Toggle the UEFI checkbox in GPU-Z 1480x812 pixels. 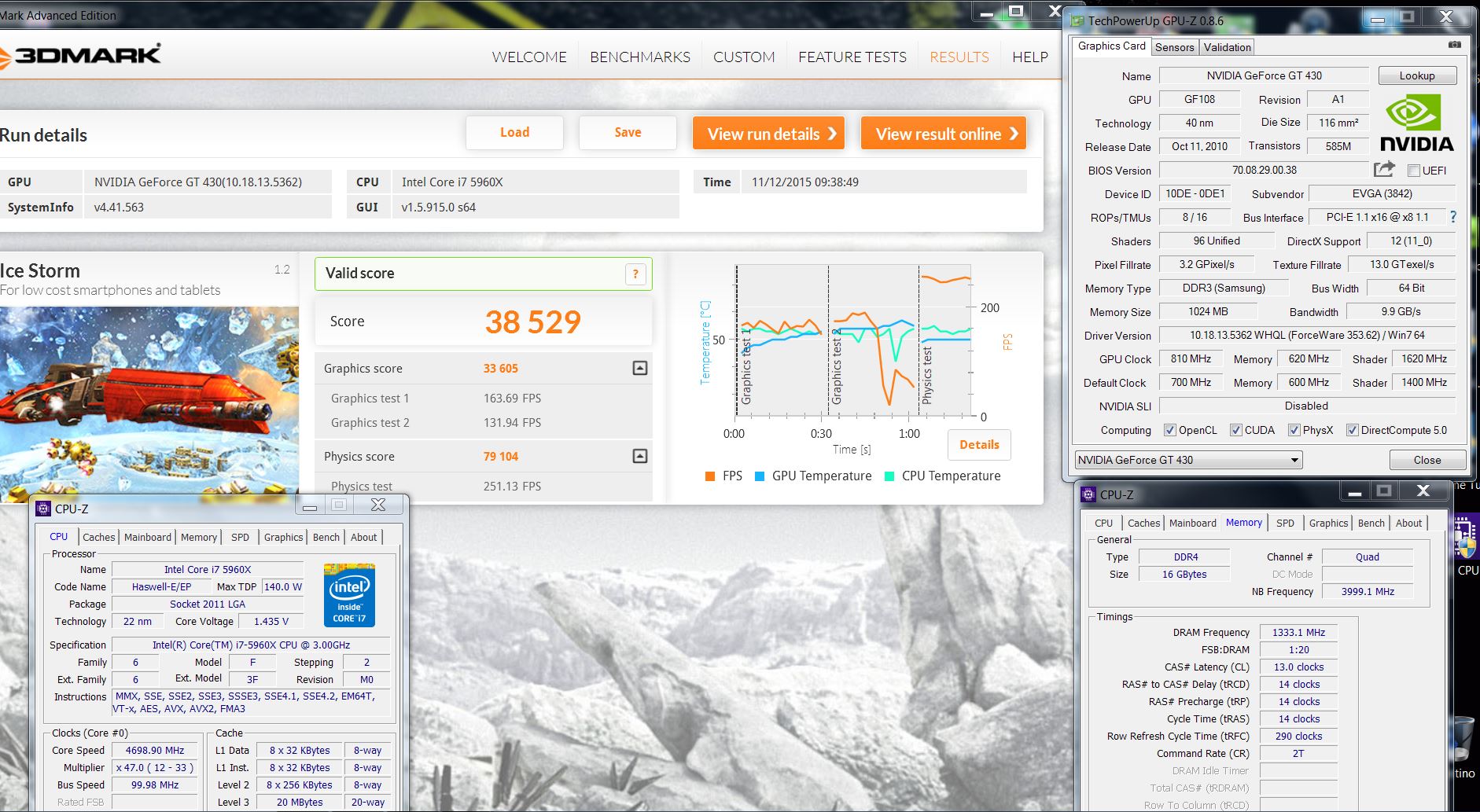(1413, 171)
